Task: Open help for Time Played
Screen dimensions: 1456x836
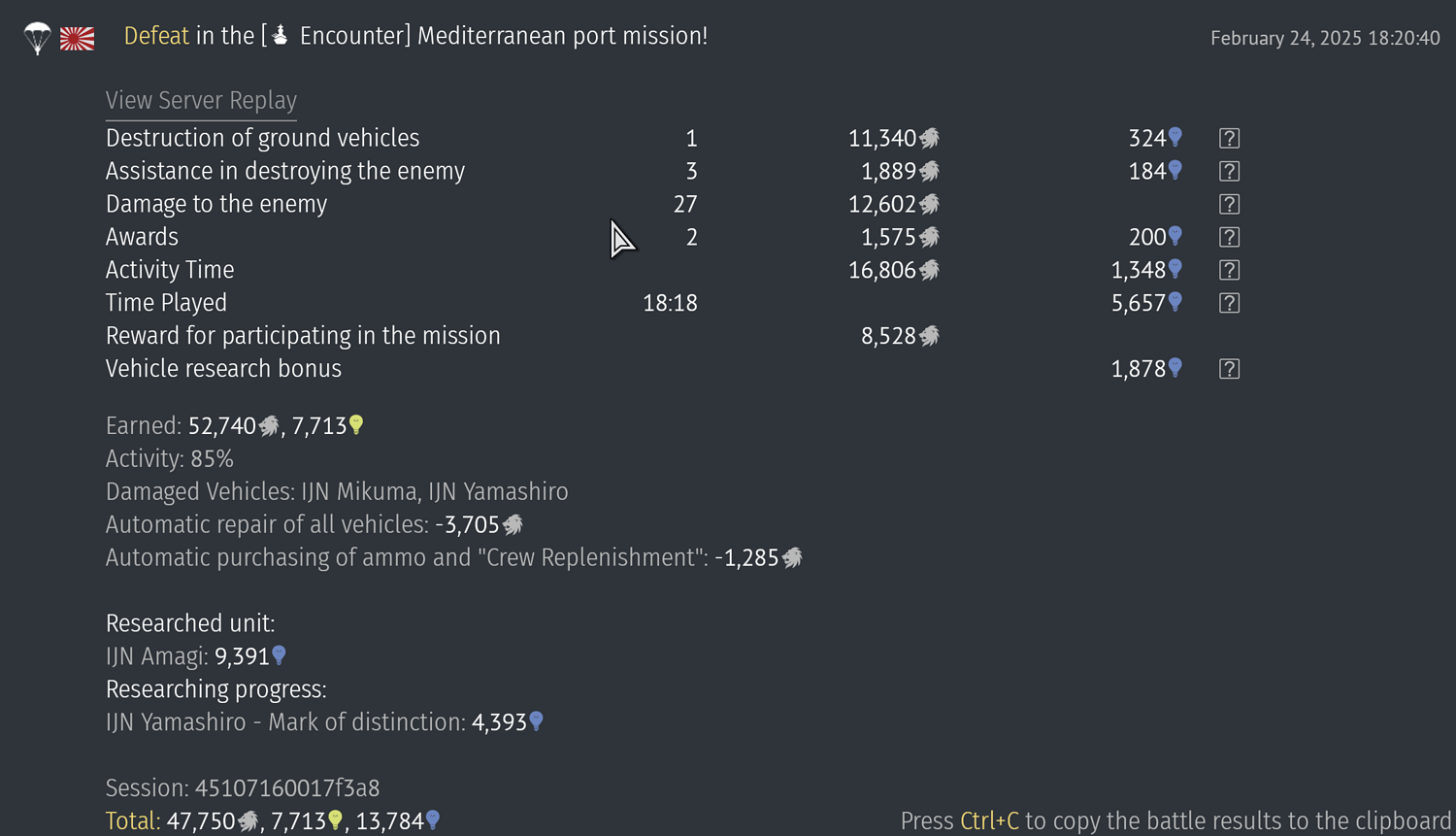Action: coord(1229,303)
